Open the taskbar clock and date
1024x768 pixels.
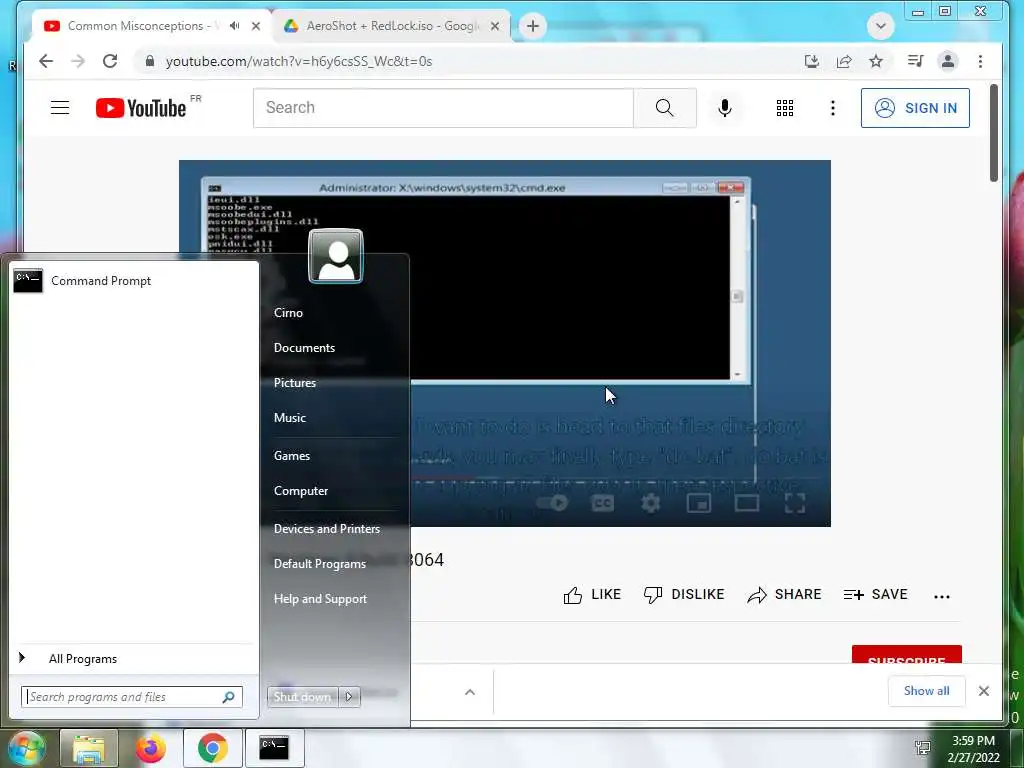pyautogui.click(x=973, y=749)
